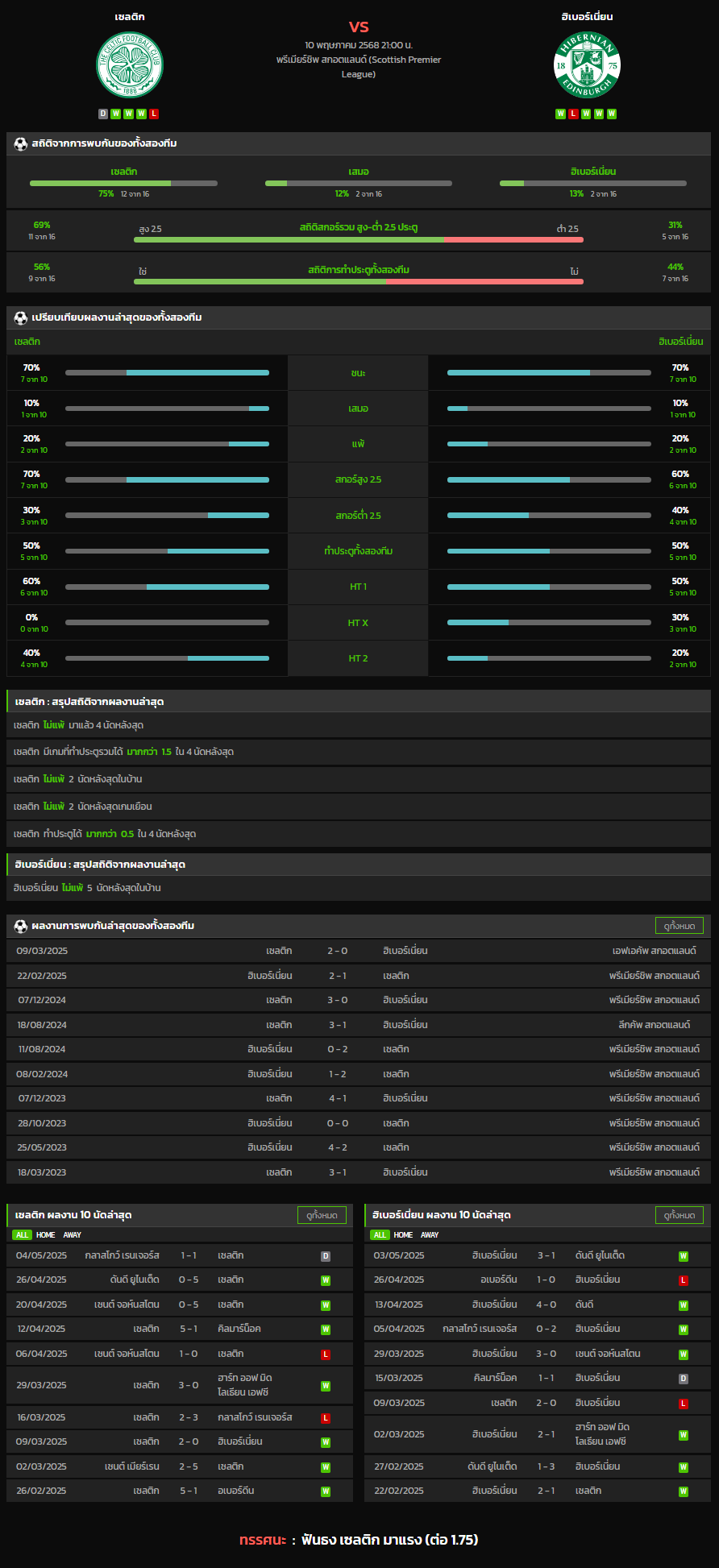
Task: Click the W result badge on 05/04/2025 row
Action: (x=684, y=1329)
